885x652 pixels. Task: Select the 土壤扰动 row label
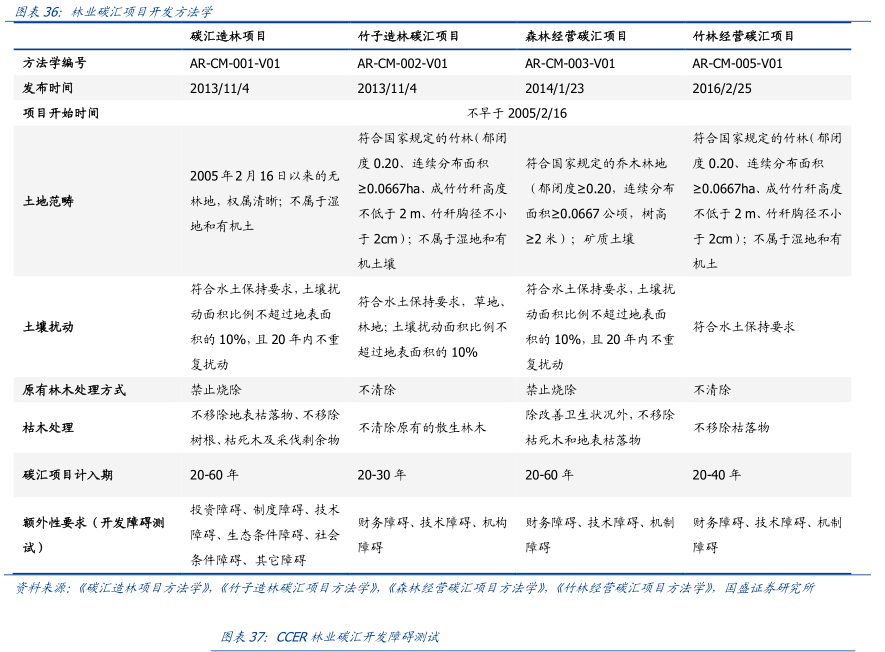(48, 327)
